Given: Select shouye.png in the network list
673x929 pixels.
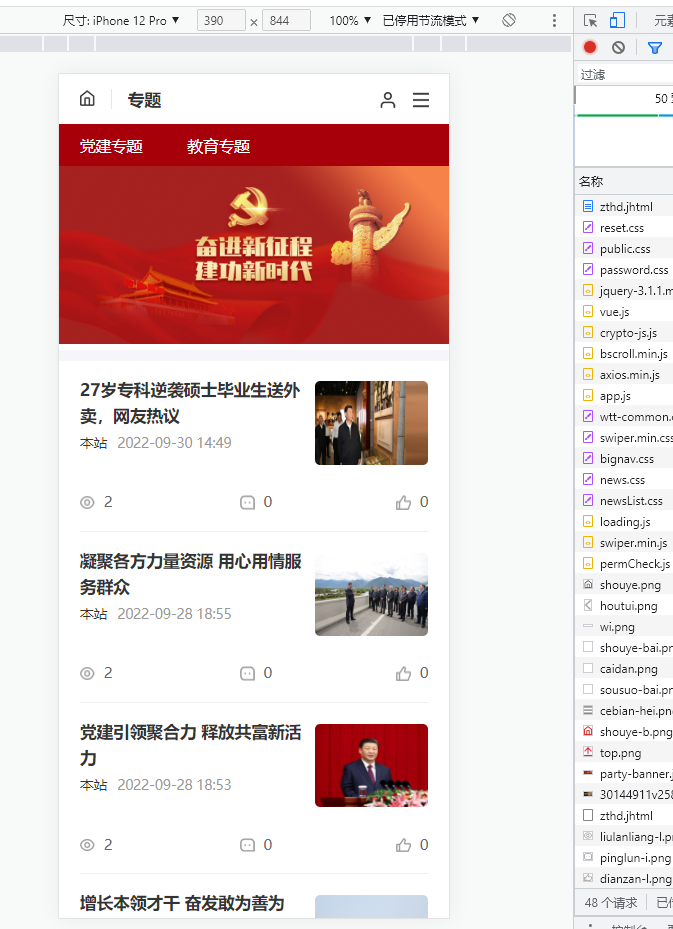Looking at the screenshot, I should 624,585.
